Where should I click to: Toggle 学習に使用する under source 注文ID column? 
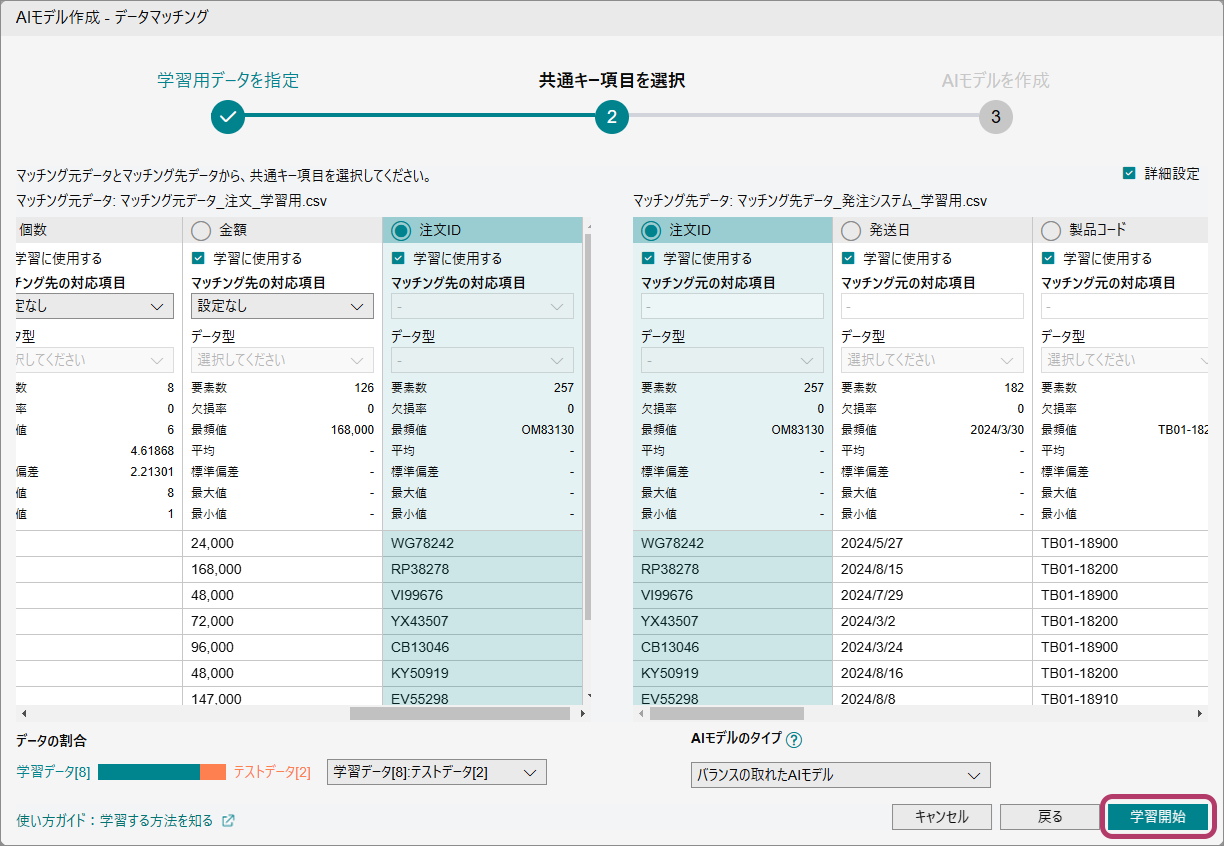click(398, 258)
